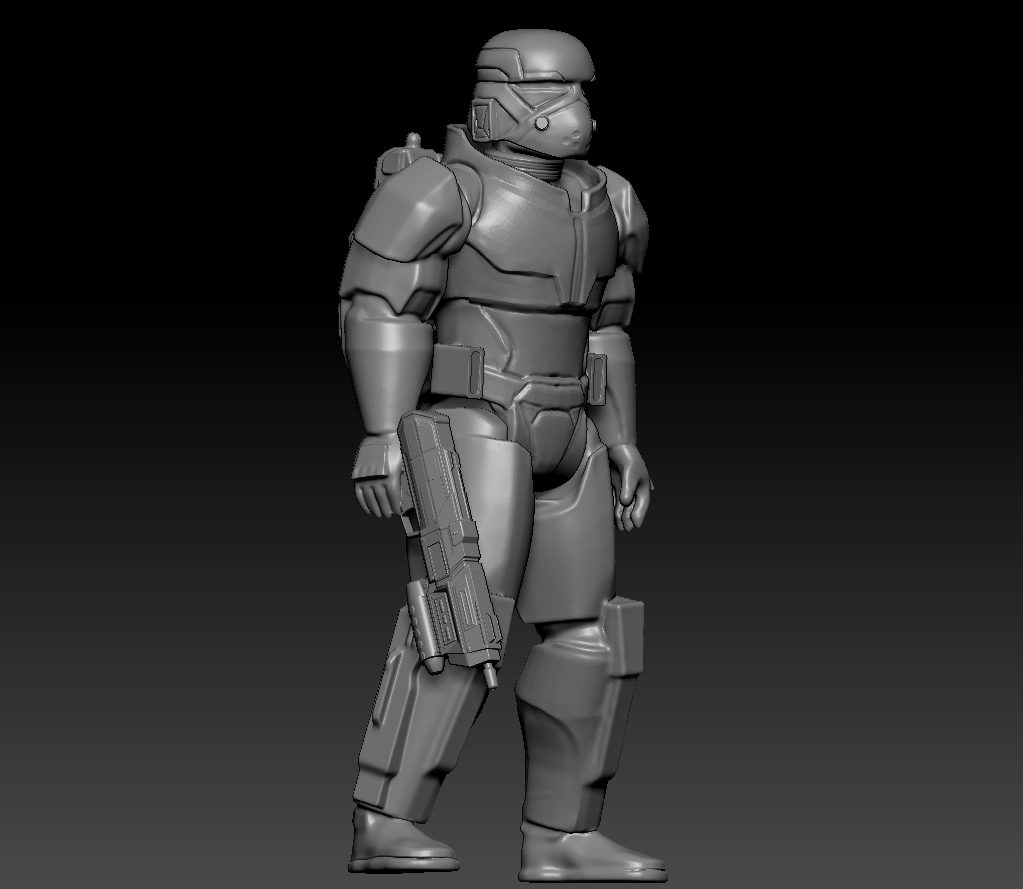Image resolution: width=1023 pixels, height=889 pixels.
Task: Select the rifle held by the model
Action: (450, 548)
